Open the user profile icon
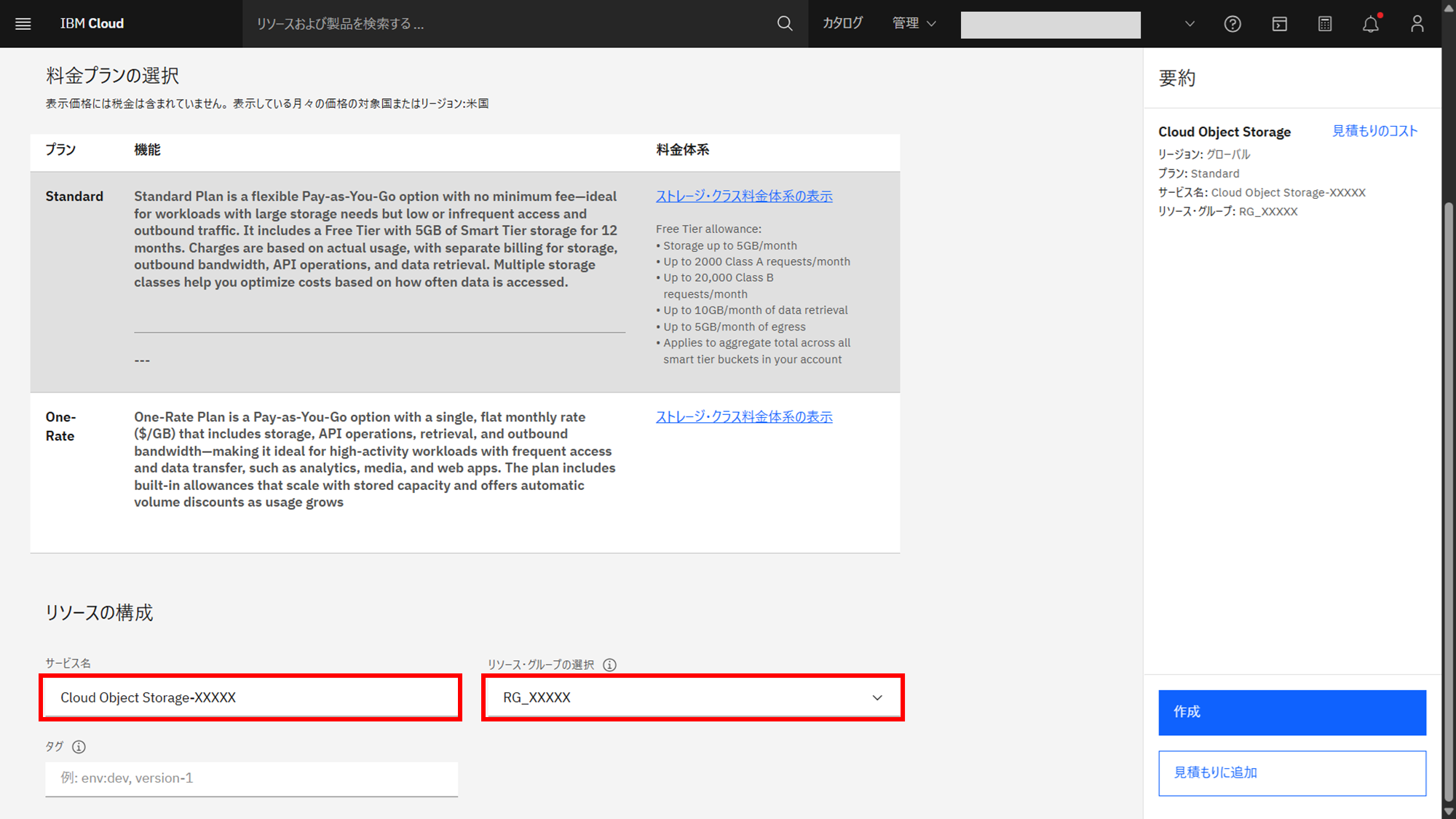 point(1417,24)
